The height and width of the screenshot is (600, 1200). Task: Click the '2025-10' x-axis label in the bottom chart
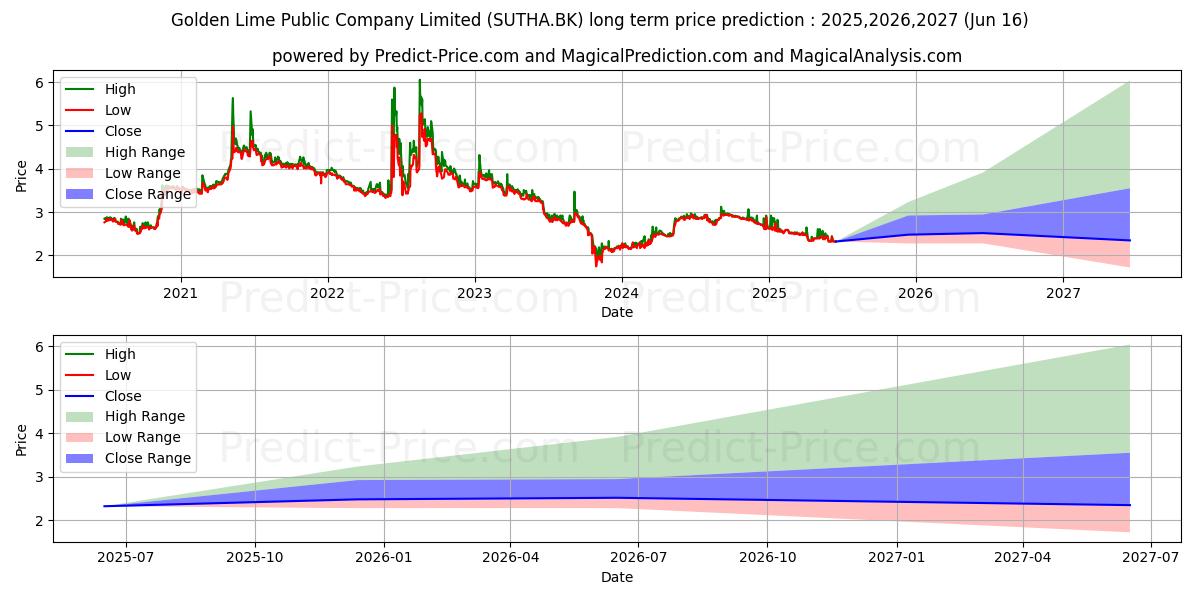pos(255,558)
